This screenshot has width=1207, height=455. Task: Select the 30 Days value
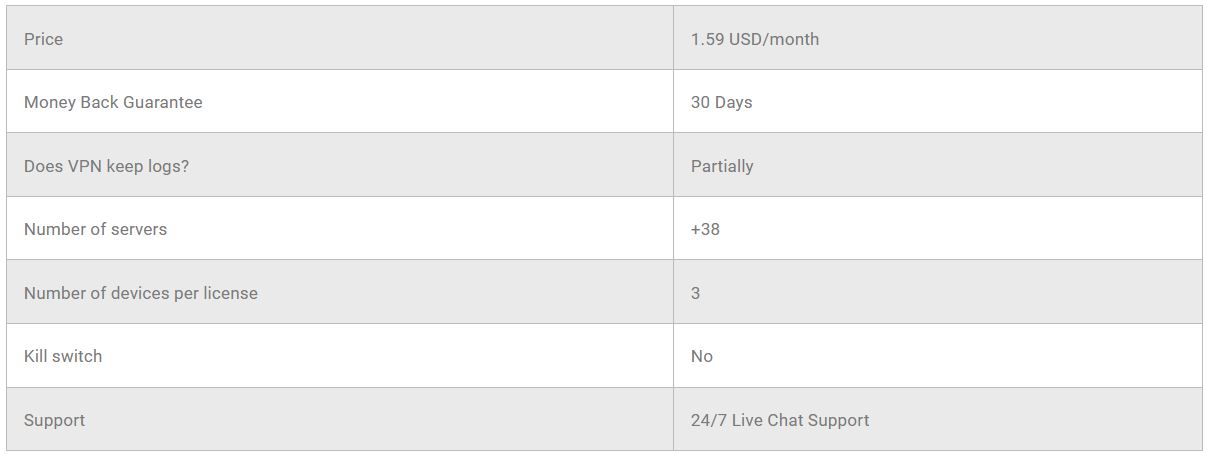(721, 102)
